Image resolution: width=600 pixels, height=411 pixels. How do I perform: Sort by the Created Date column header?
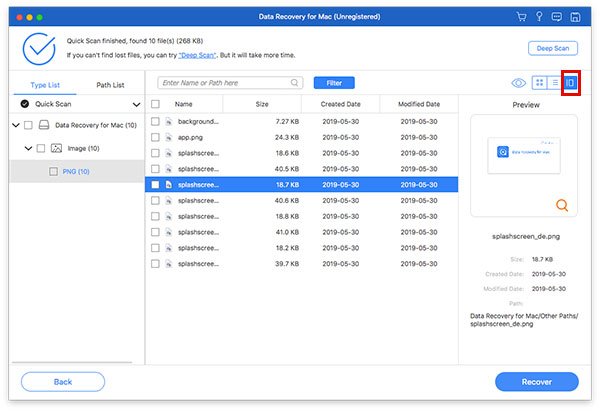coord(341,104)
